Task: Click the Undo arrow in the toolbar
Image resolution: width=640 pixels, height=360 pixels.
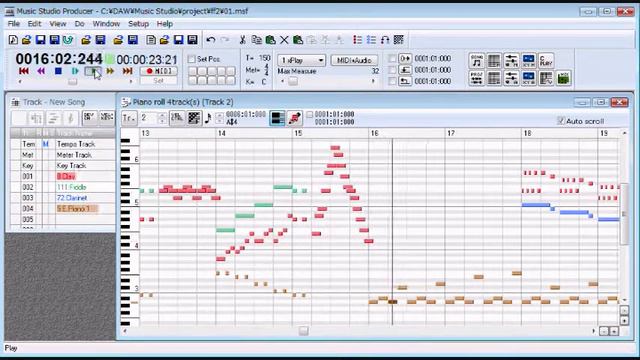Action: pyautogui.click(x=211, y=40)
